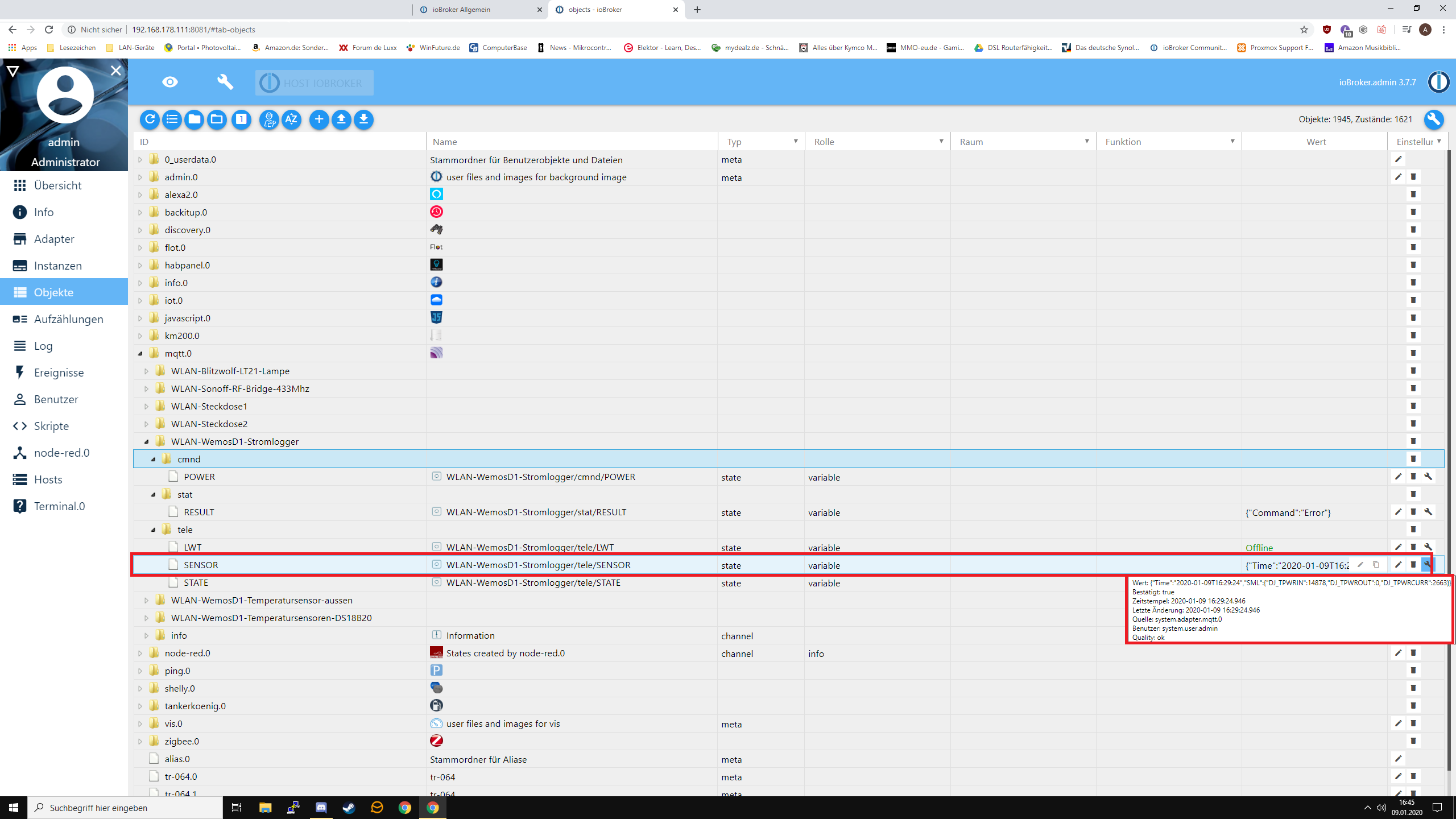
Task: Open wrench settings for SENSOR row
Action: click(x=1427, y=565)
